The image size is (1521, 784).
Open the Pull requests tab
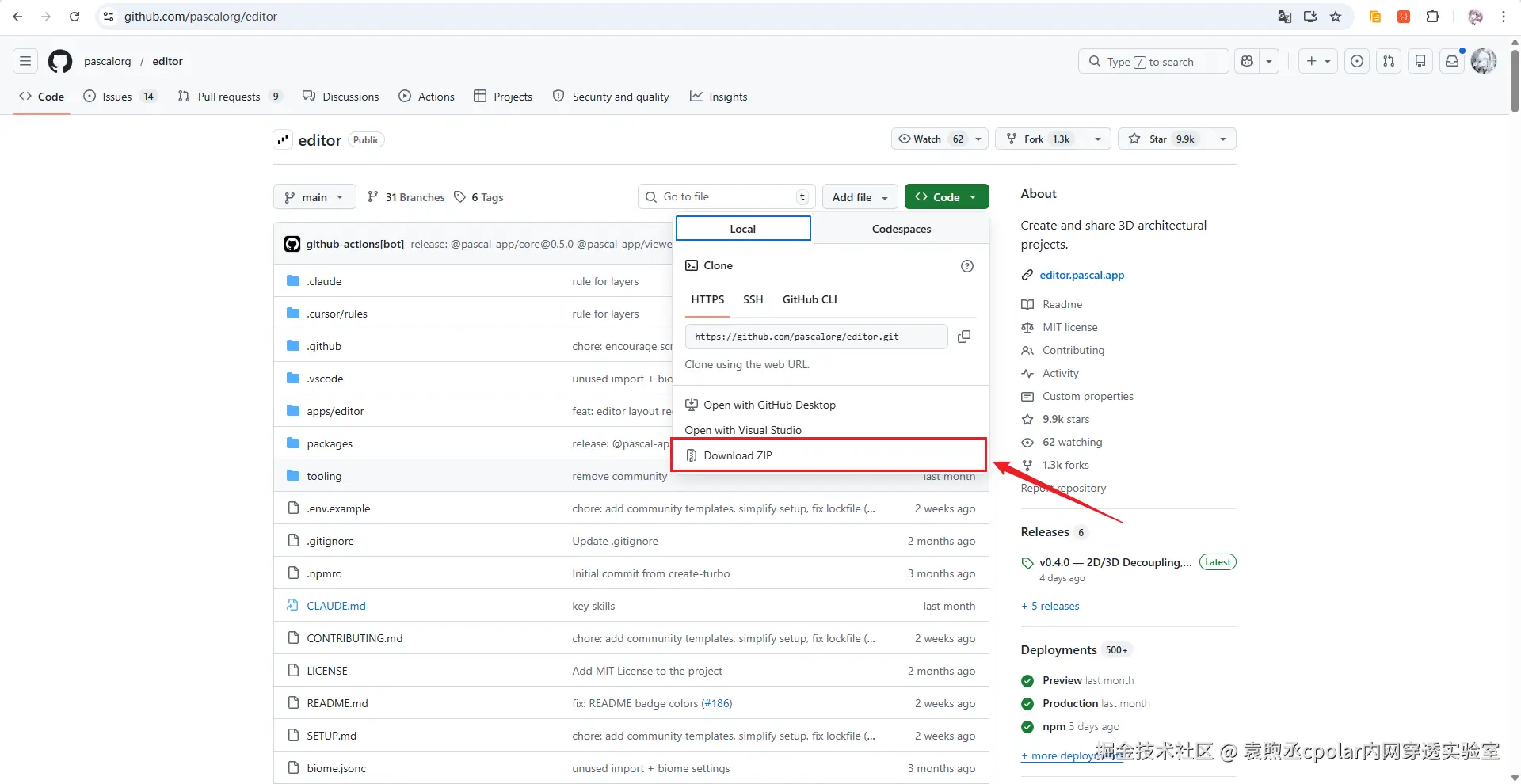tap(230, 97)
